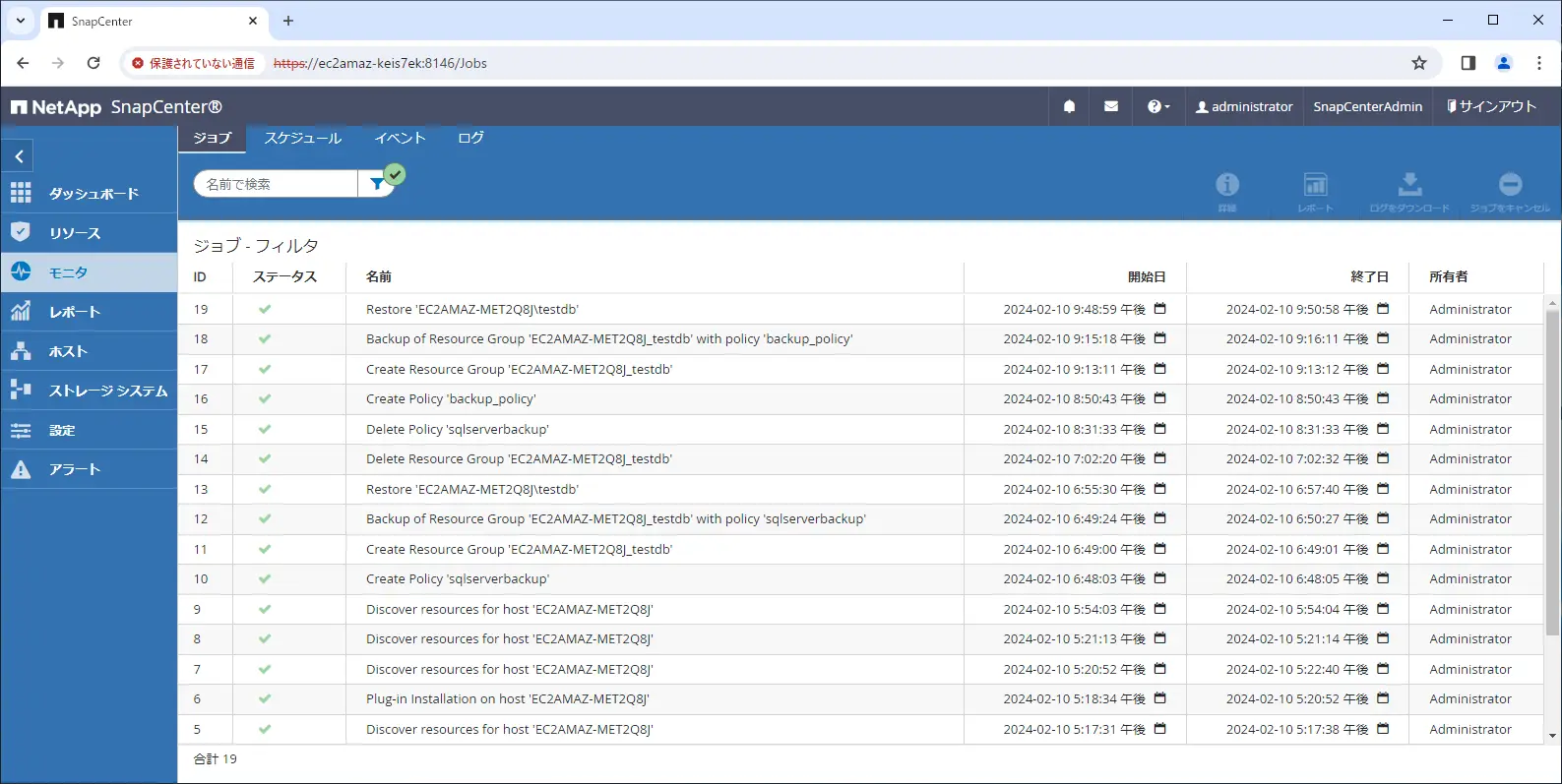1562x784 pixels.
Task: Select job 19 Restore 'EC2AMAZ-MET2Q8J\testdb'
Action: pyautogui.click(x=860, y=309)
